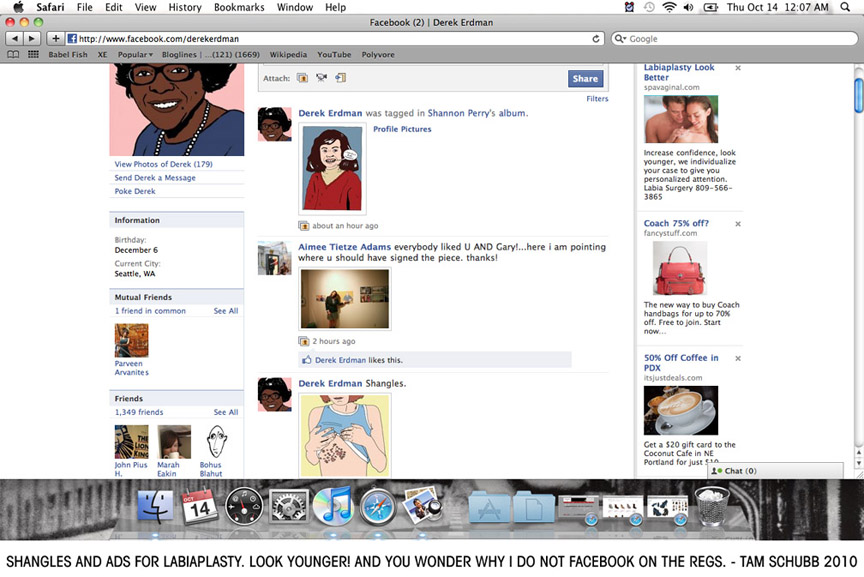The height and width of the screenshot is (577, 864).
Task: Open the Bookmarks menu
Action: 239,7
